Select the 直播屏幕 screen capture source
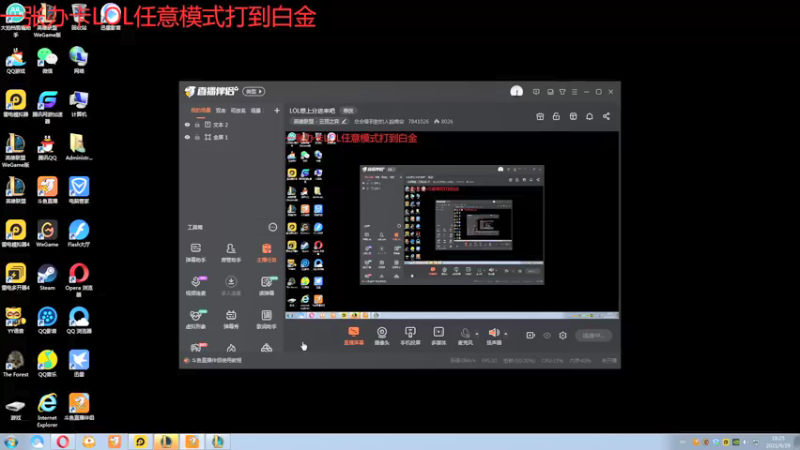Viewport: 800px width, 450px height. [354, 336]
